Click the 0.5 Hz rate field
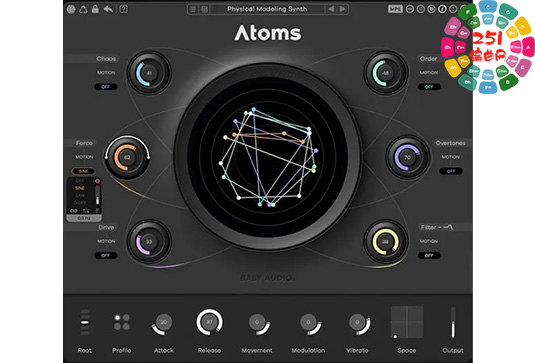The height and width of the screenshot is (363, 535). [84, 218]
